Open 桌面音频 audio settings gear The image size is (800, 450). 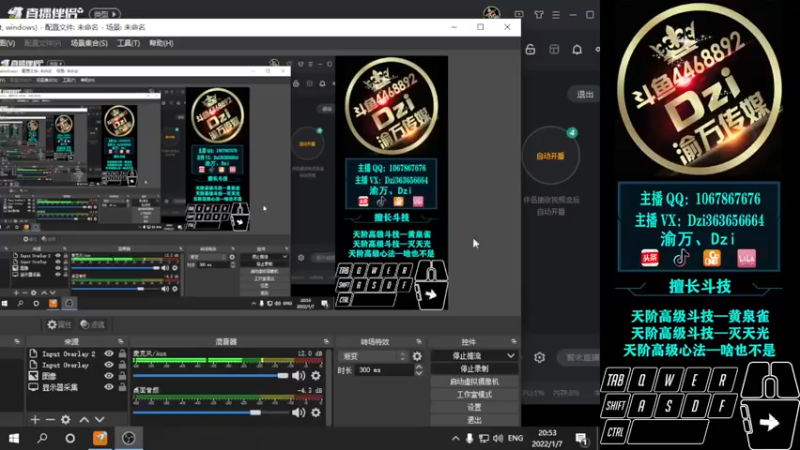tap(316, 412)
